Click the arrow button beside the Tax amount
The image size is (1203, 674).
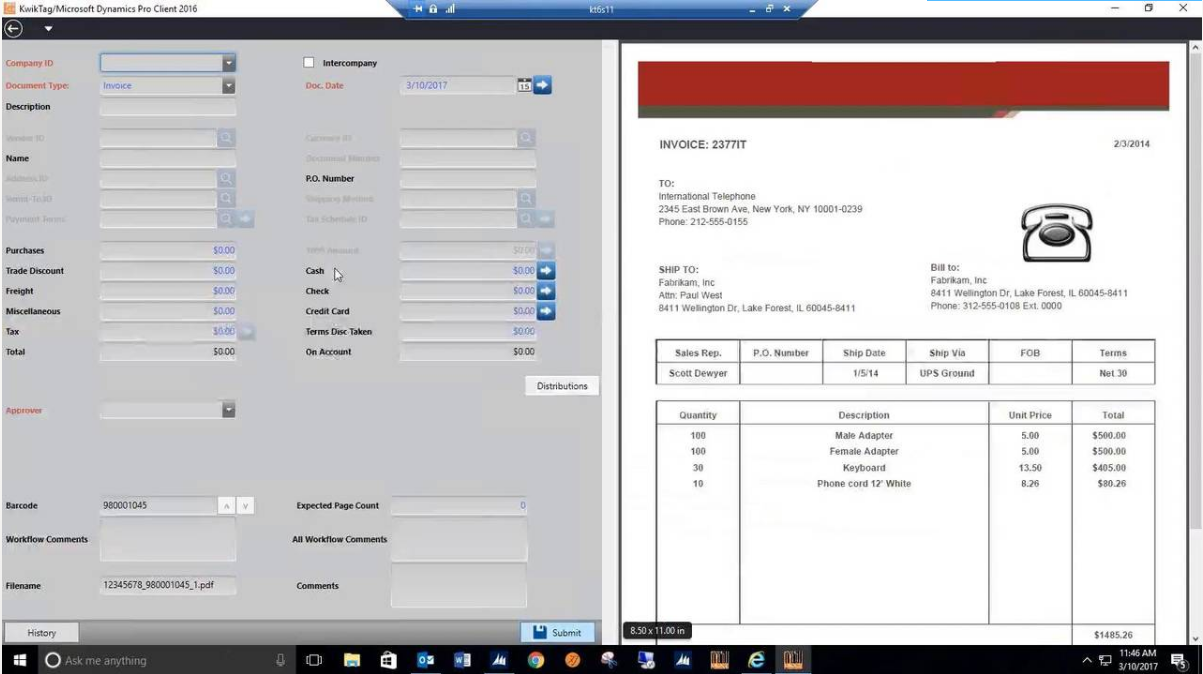pyautogui.click(x=246, y=331)
